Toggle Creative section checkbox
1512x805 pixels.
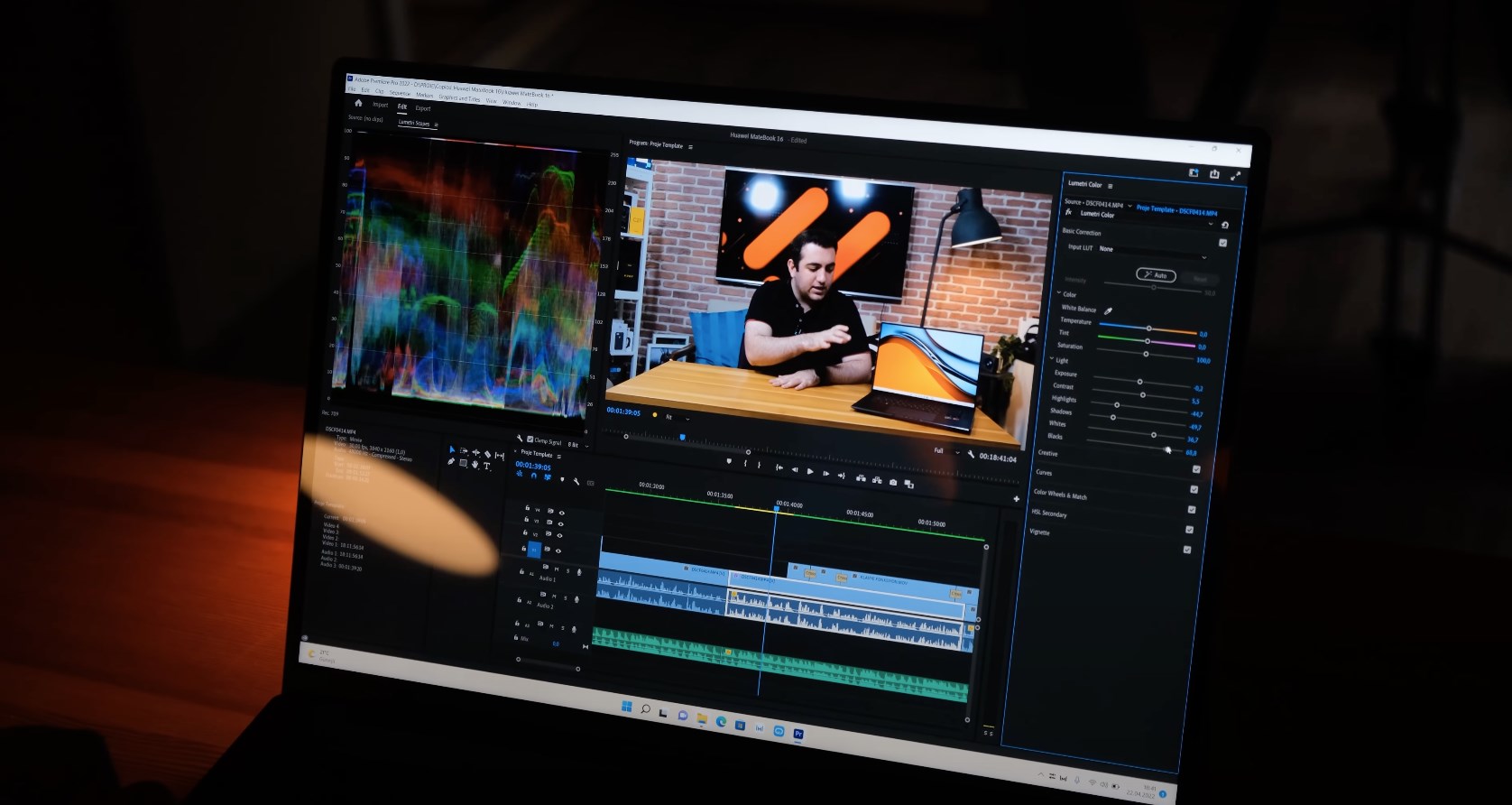click(x=1196, y=469)
